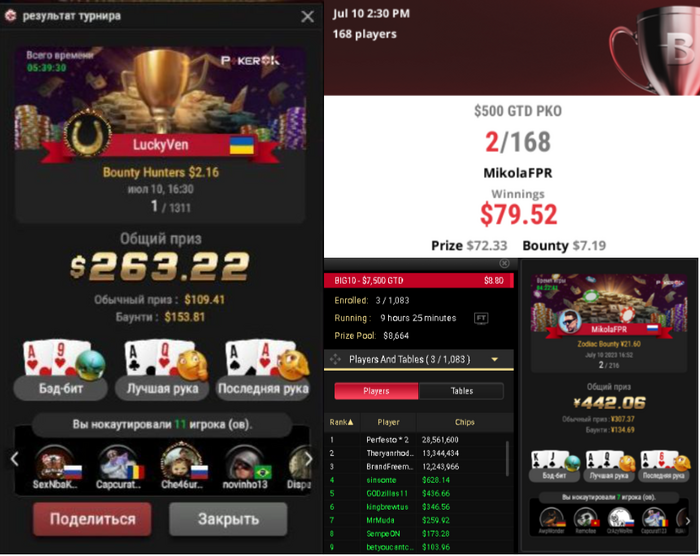Switch to the Players tab

(x=376, y=391)
